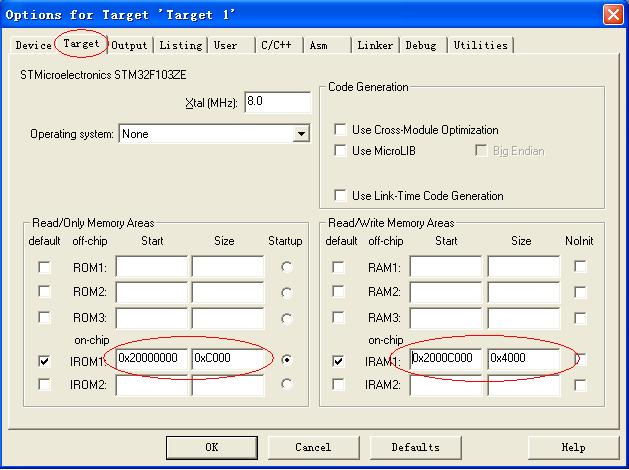Check the ROM3 default checkbox
This screenshot has height=470, width=629.
(44, 318)
